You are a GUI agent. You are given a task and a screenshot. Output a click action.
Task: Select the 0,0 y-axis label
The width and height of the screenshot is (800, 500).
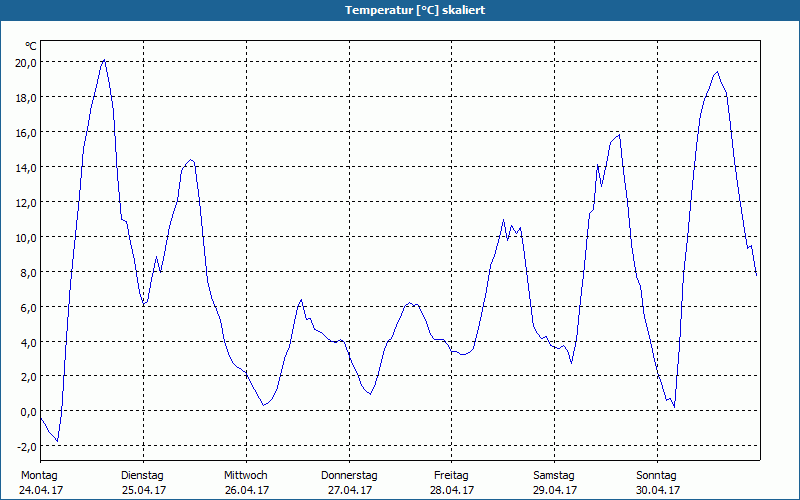coord(28,412)
